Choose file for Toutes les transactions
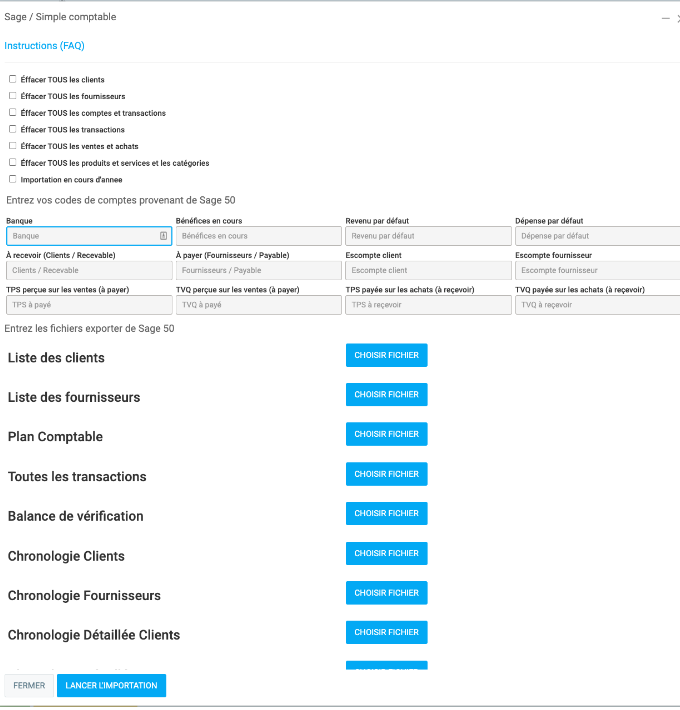Viewport: 680px width, 710px height. tap(386, 474)
